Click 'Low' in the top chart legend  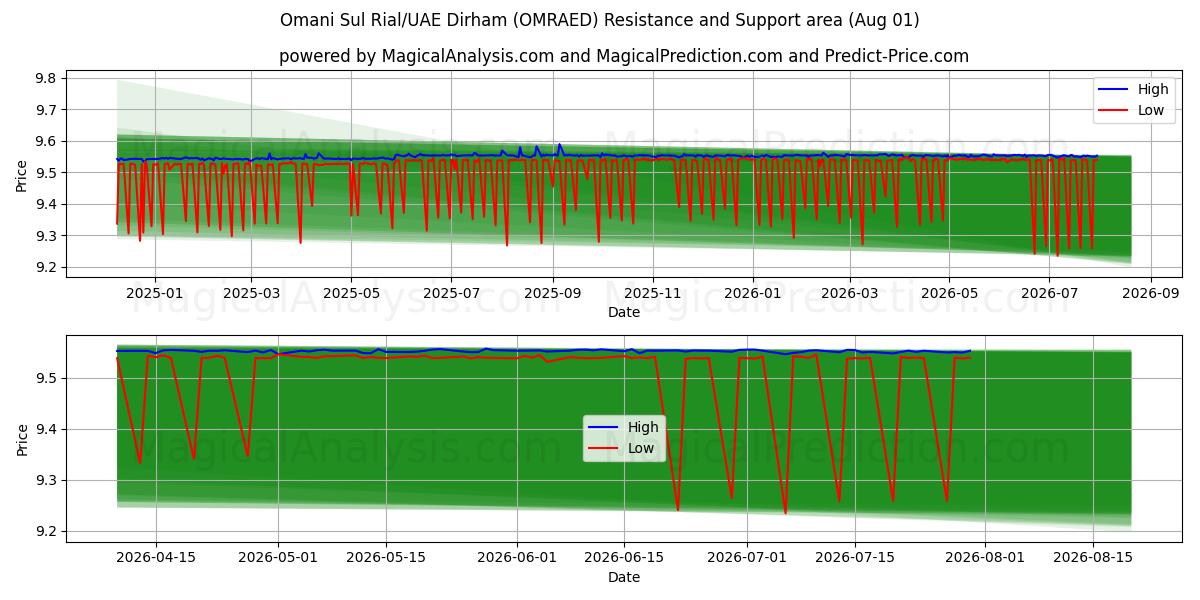[1151, 110]
